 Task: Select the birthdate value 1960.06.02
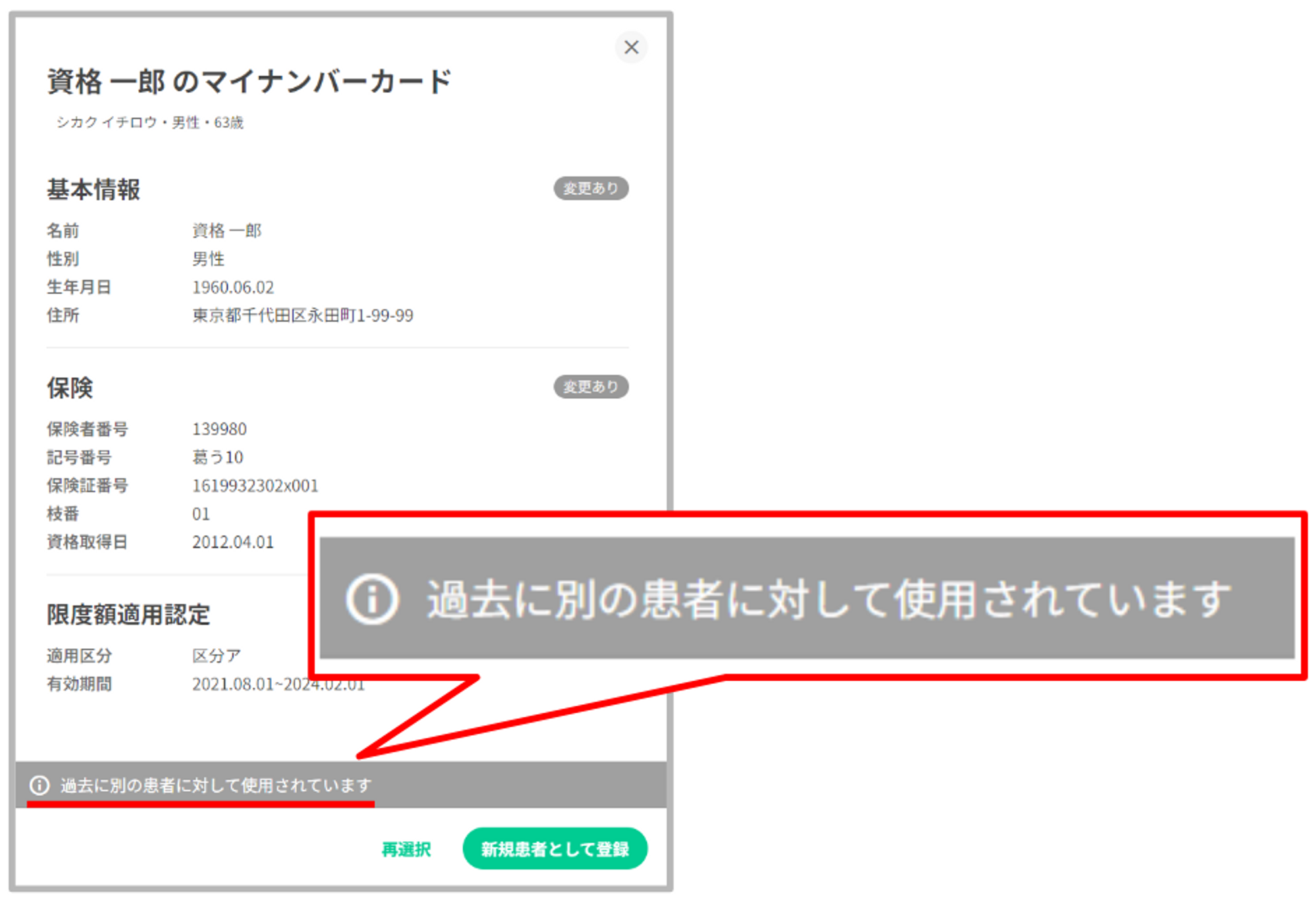click(x=233, y=288)
